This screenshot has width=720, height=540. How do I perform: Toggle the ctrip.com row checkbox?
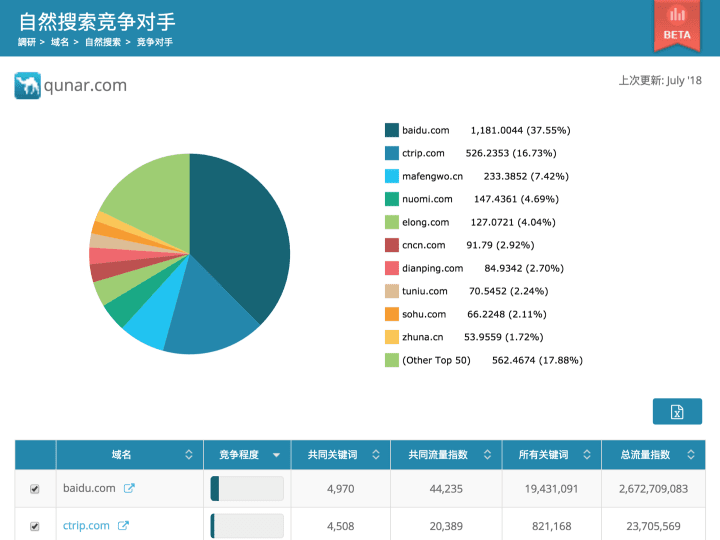pos(35,526)
